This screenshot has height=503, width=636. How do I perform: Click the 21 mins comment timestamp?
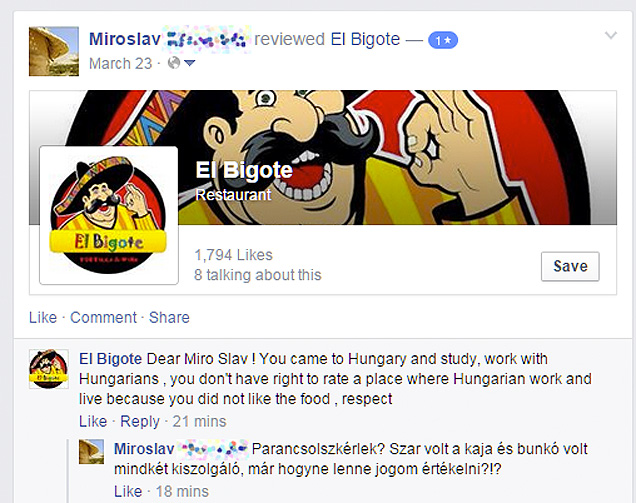tap(199, 421)
